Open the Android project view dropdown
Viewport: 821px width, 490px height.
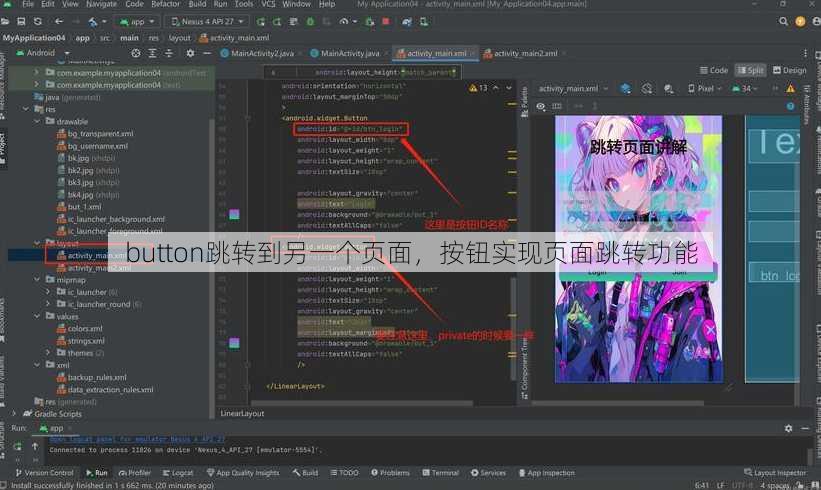tap(43, 53)
